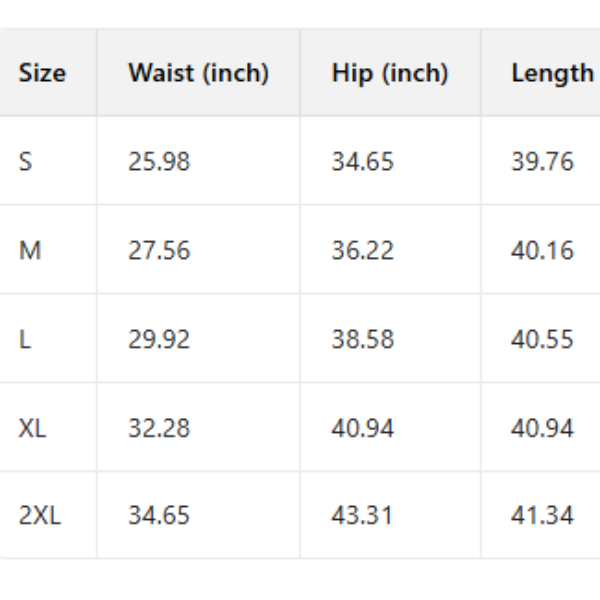Click length value 40.55

pyautogui.click(x=542, y=339)
